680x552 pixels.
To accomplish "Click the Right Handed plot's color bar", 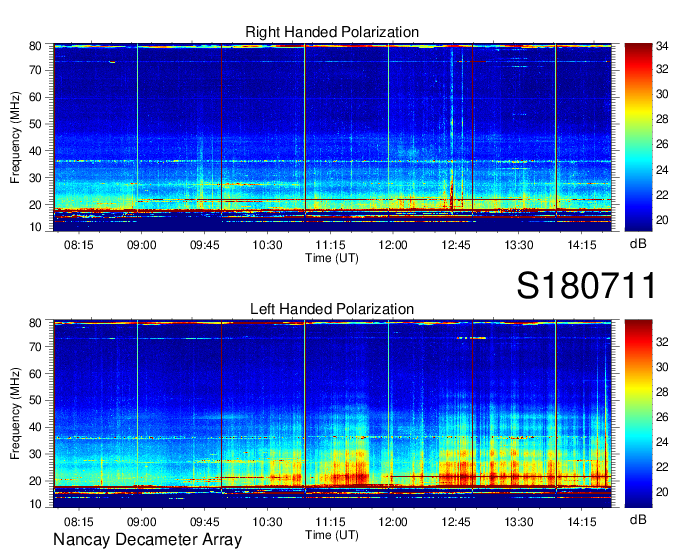I will click(638, 137).
